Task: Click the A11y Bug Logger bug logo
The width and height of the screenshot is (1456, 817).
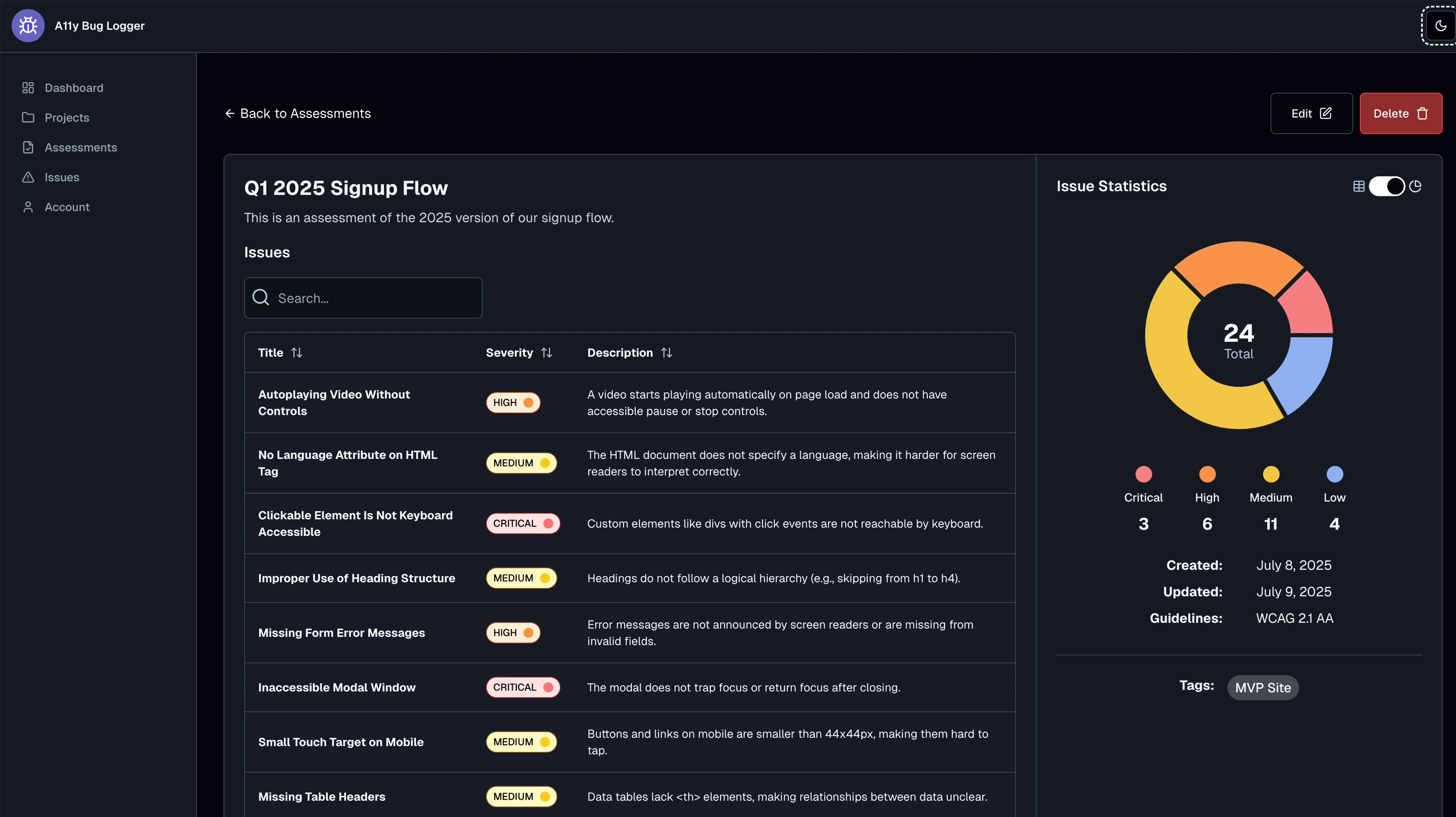Action: coord(28,26)
